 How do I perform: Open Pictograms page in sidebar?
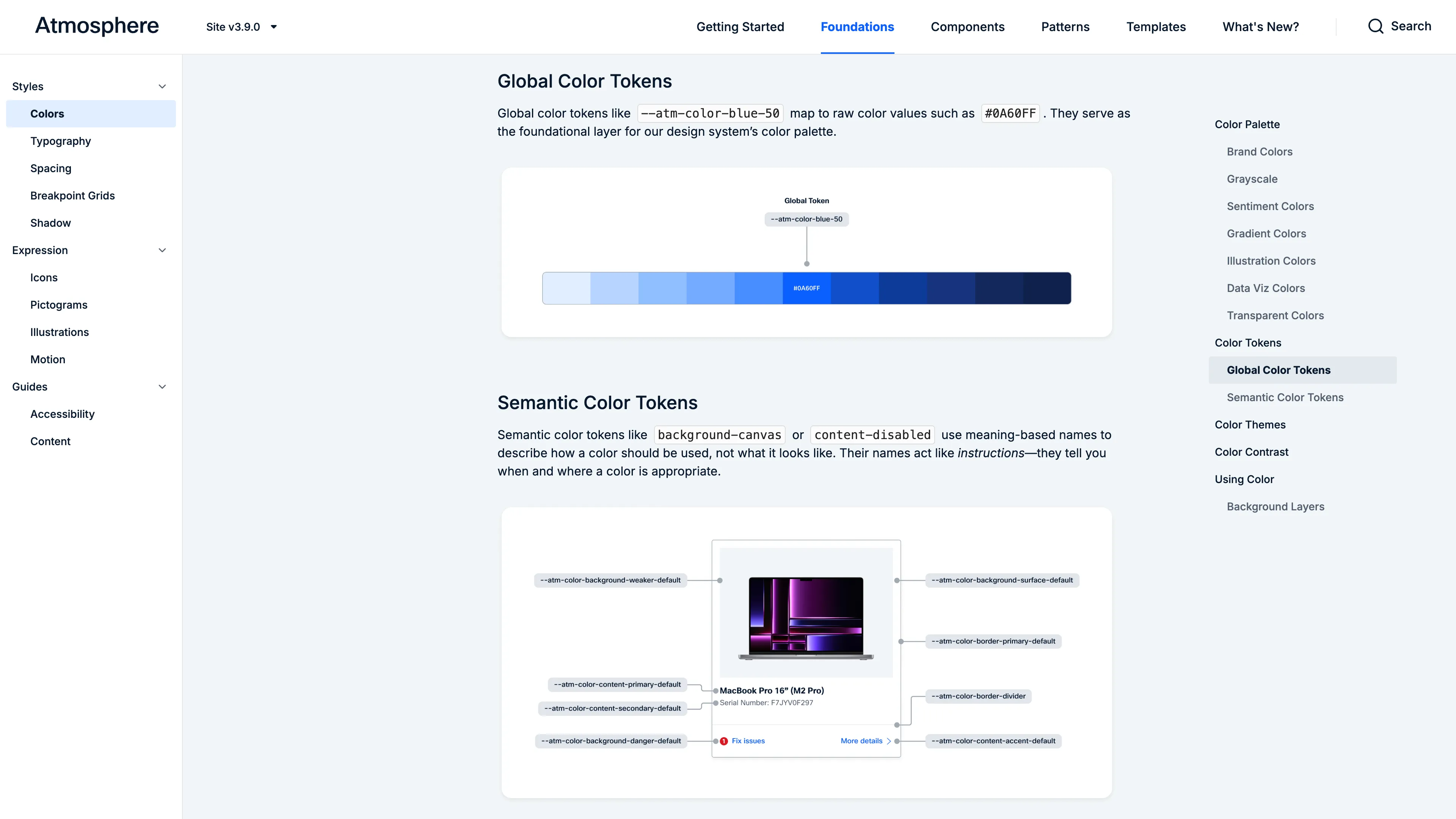coord(59,304)
